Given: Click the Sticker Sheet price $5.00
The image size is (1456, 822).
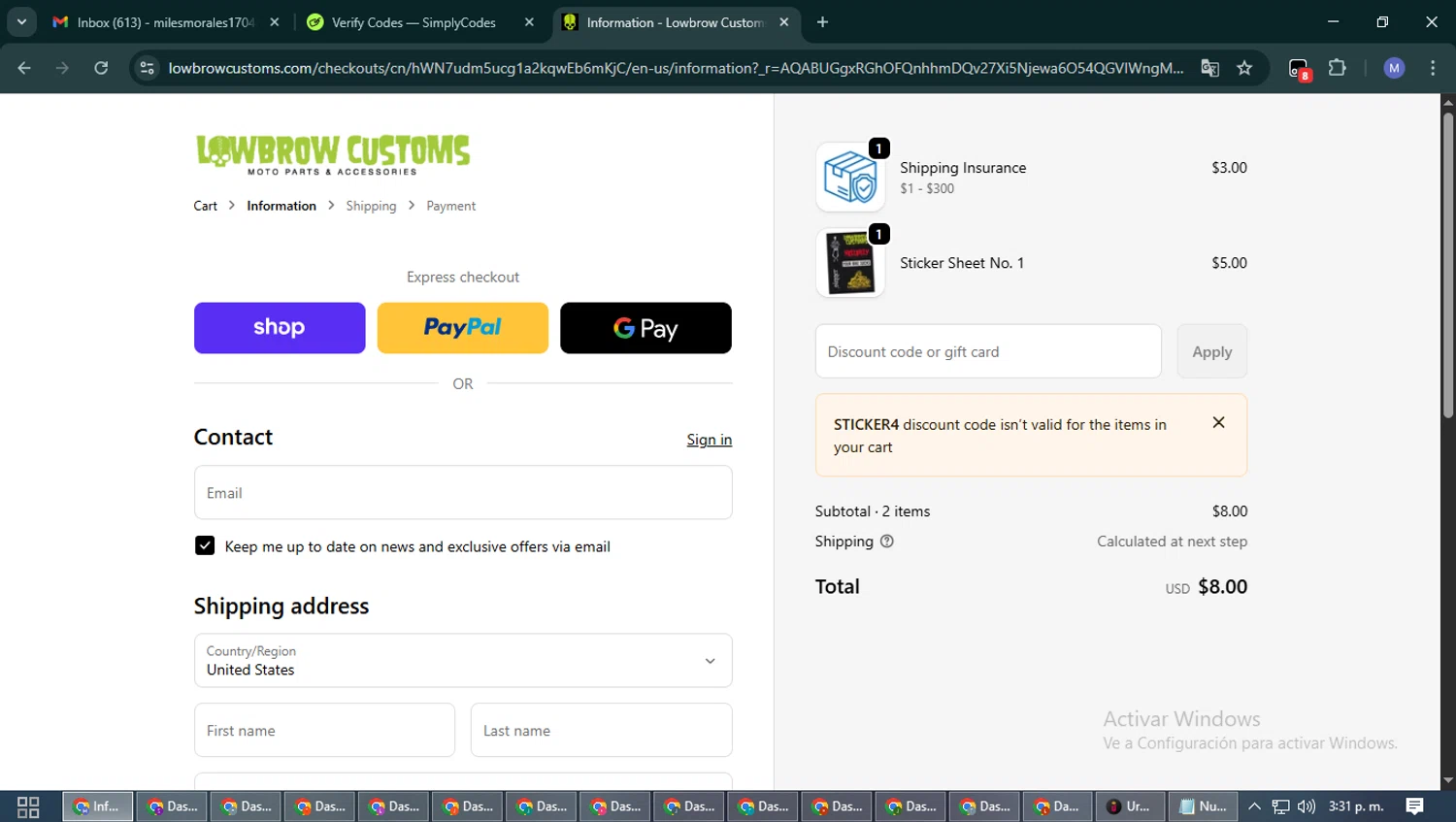Looking at the screenshot, I should (1229, 263).
